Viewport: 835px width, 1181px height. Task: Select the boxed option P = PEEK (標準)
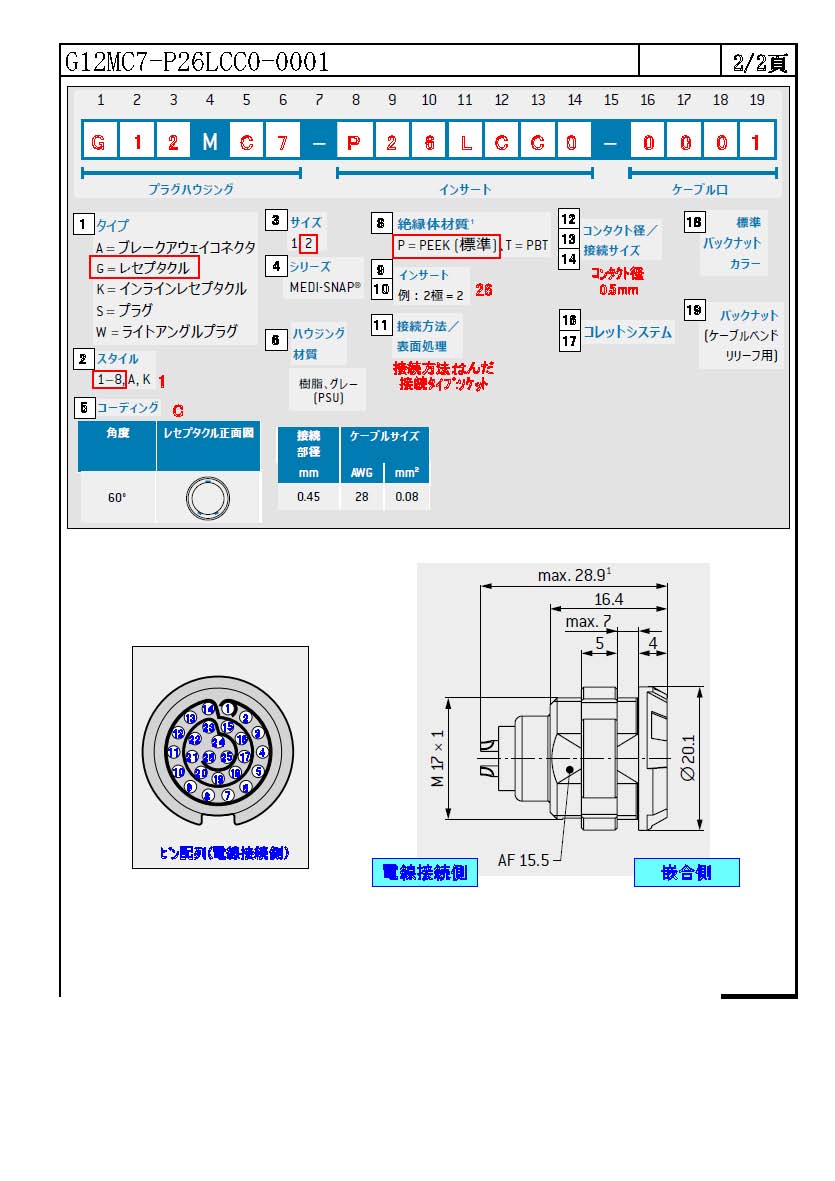tap(447, 246)
